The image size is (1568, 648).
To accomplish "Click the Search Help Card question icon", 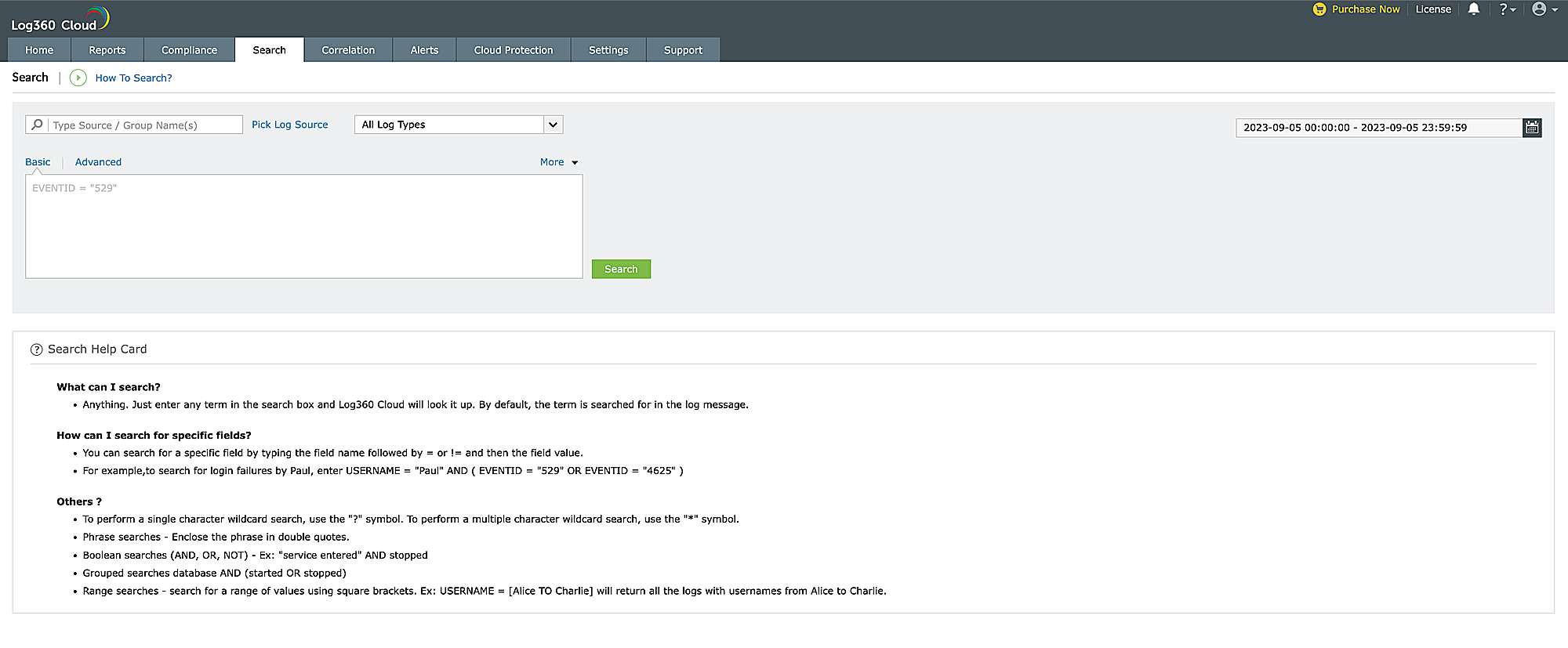I will [36, 349].
